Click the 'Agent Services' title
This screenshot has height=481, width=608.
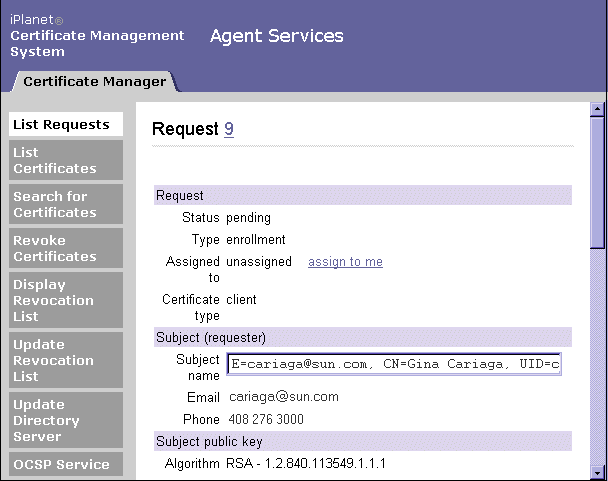(276, 36)
